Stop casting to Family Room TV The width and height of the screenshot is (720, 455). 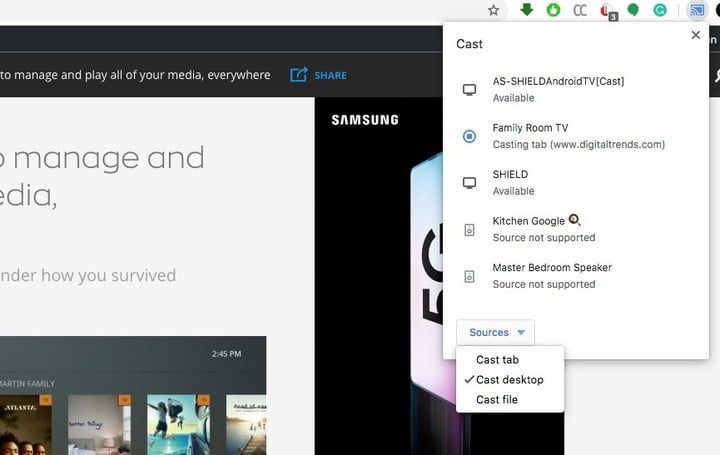(469, 136)
